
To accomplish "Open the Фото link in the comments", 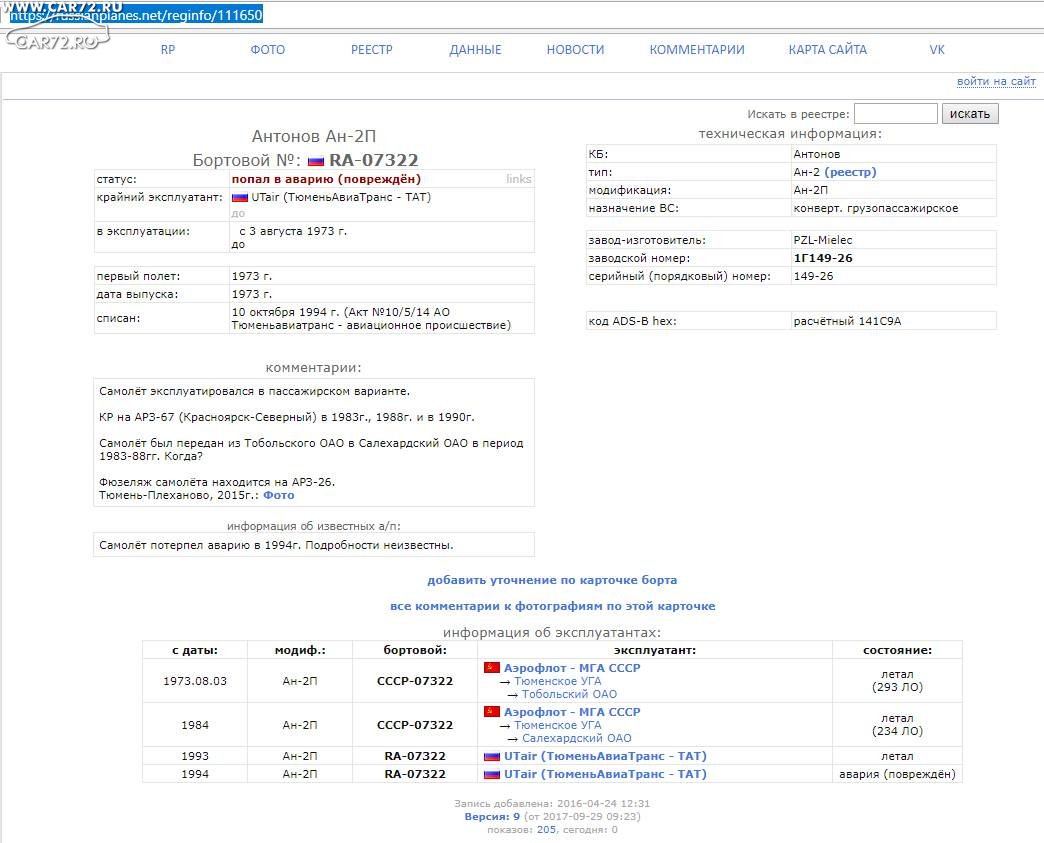I will (x=278, y=495).
